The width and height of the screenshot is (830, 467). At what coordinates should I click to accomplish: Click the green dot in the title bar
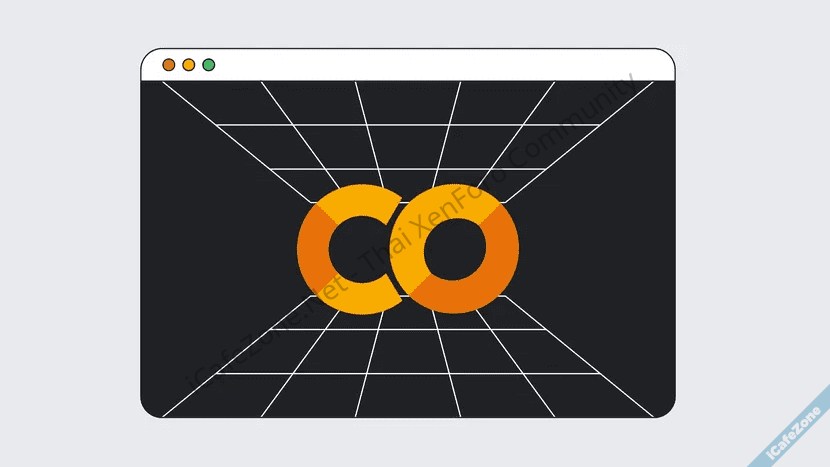click(209, 65)
